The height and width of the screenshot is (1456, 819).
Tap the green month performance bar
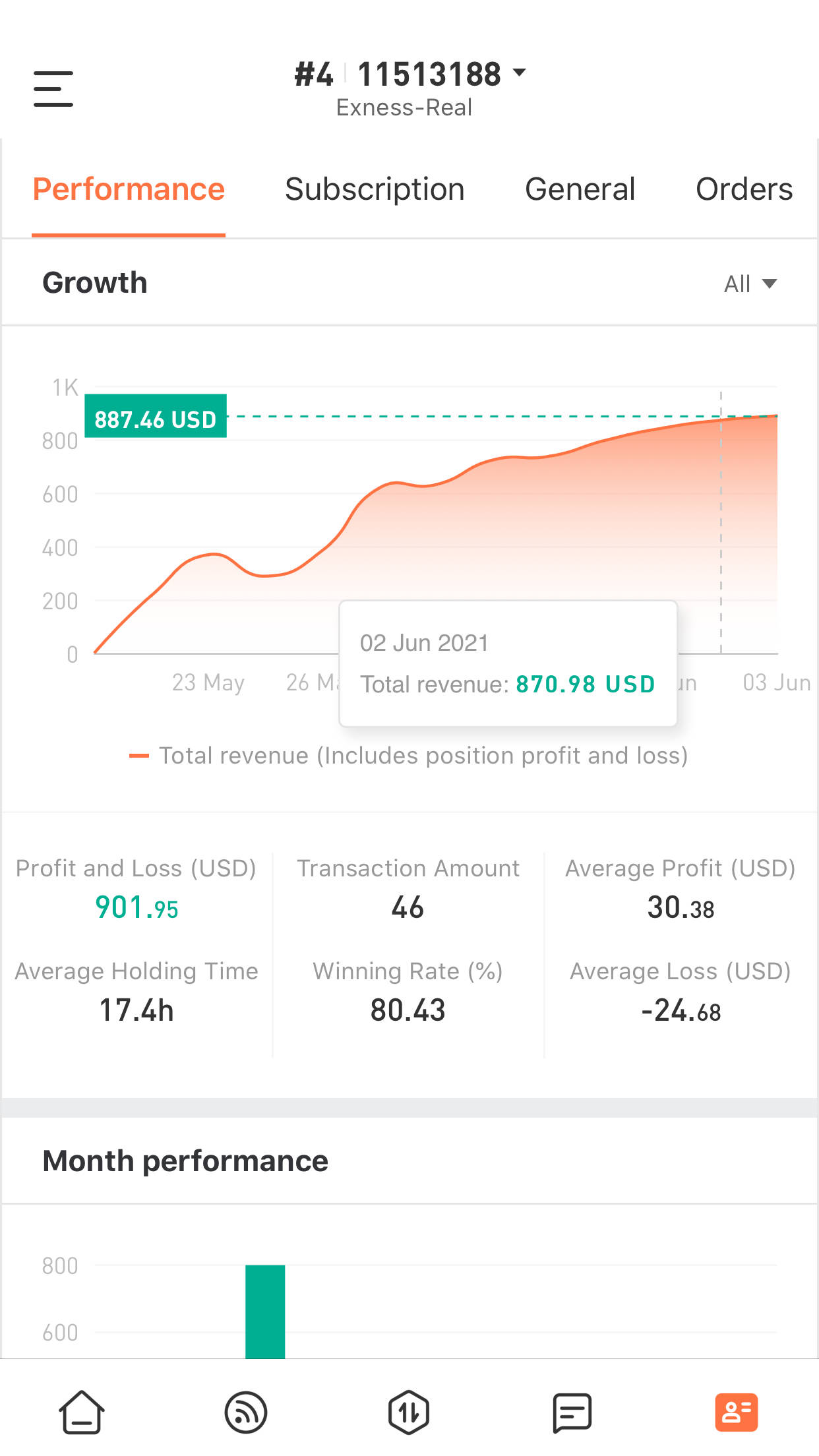(x=265, y=1311)
